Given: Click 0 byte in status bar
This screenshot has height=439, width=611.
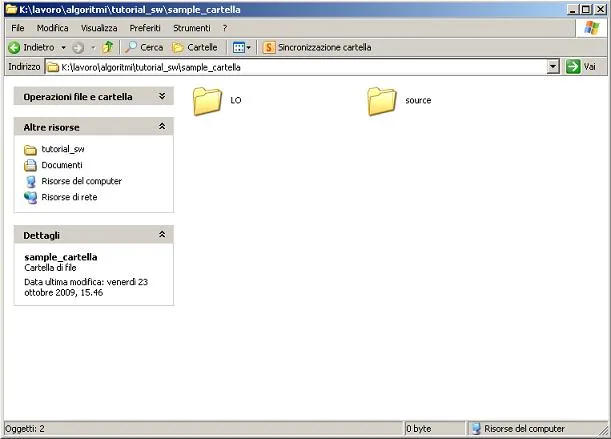Looking at the screenshot, I should pyautogui.click(x=419, y=429).
